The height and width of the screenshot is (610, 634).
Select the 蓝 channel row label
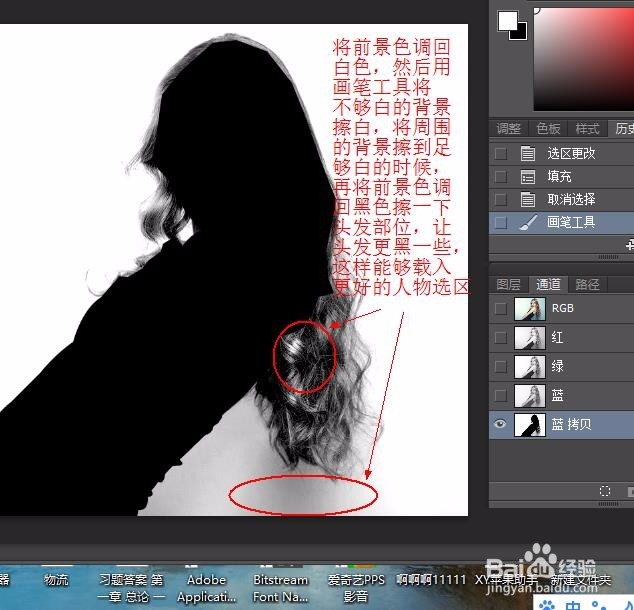pos(558,395)
